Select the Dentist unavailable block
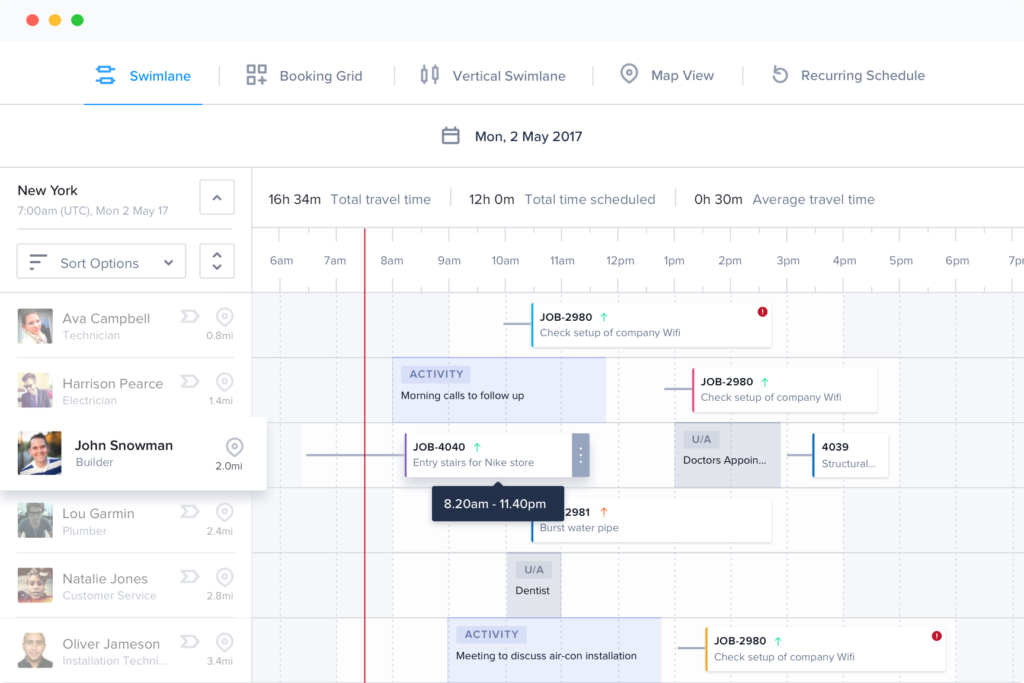Viewport: 1024px width, 683px height. click(533, 584)
